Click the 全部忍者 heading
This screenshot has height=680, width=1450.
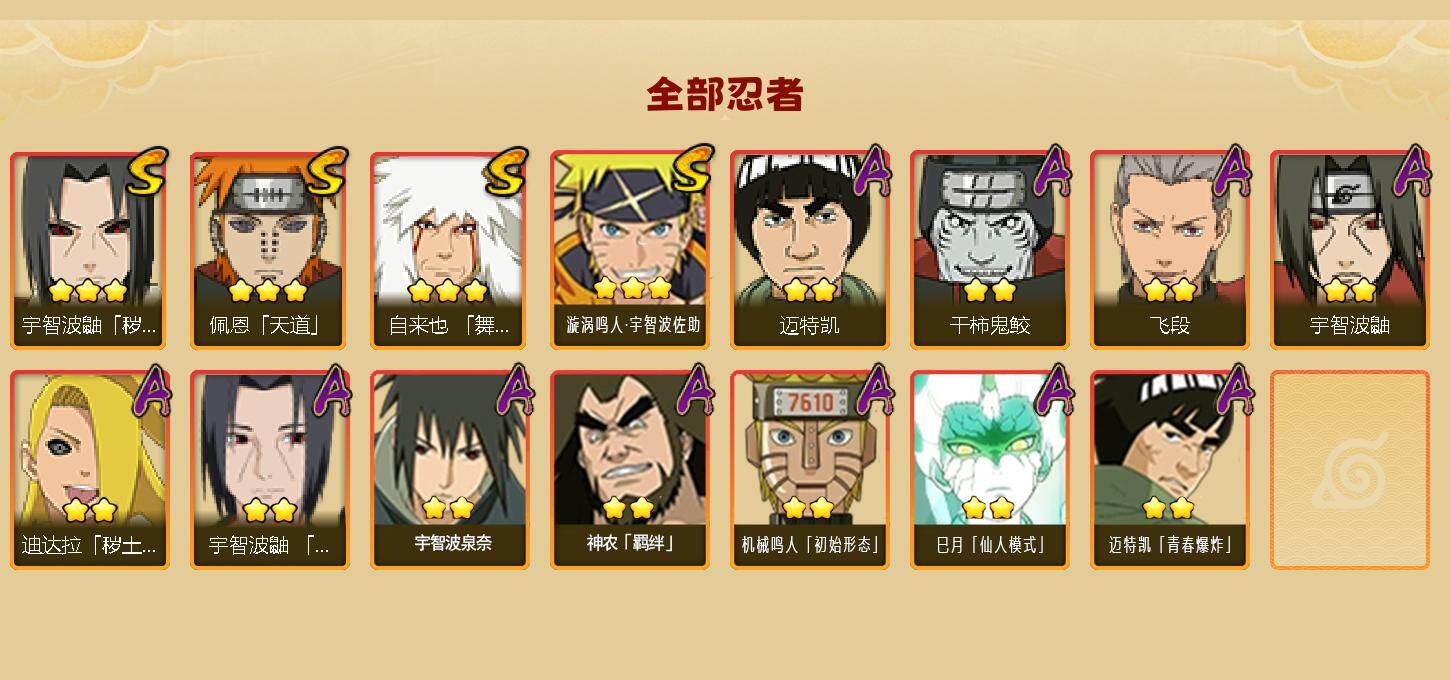[724, 95]
